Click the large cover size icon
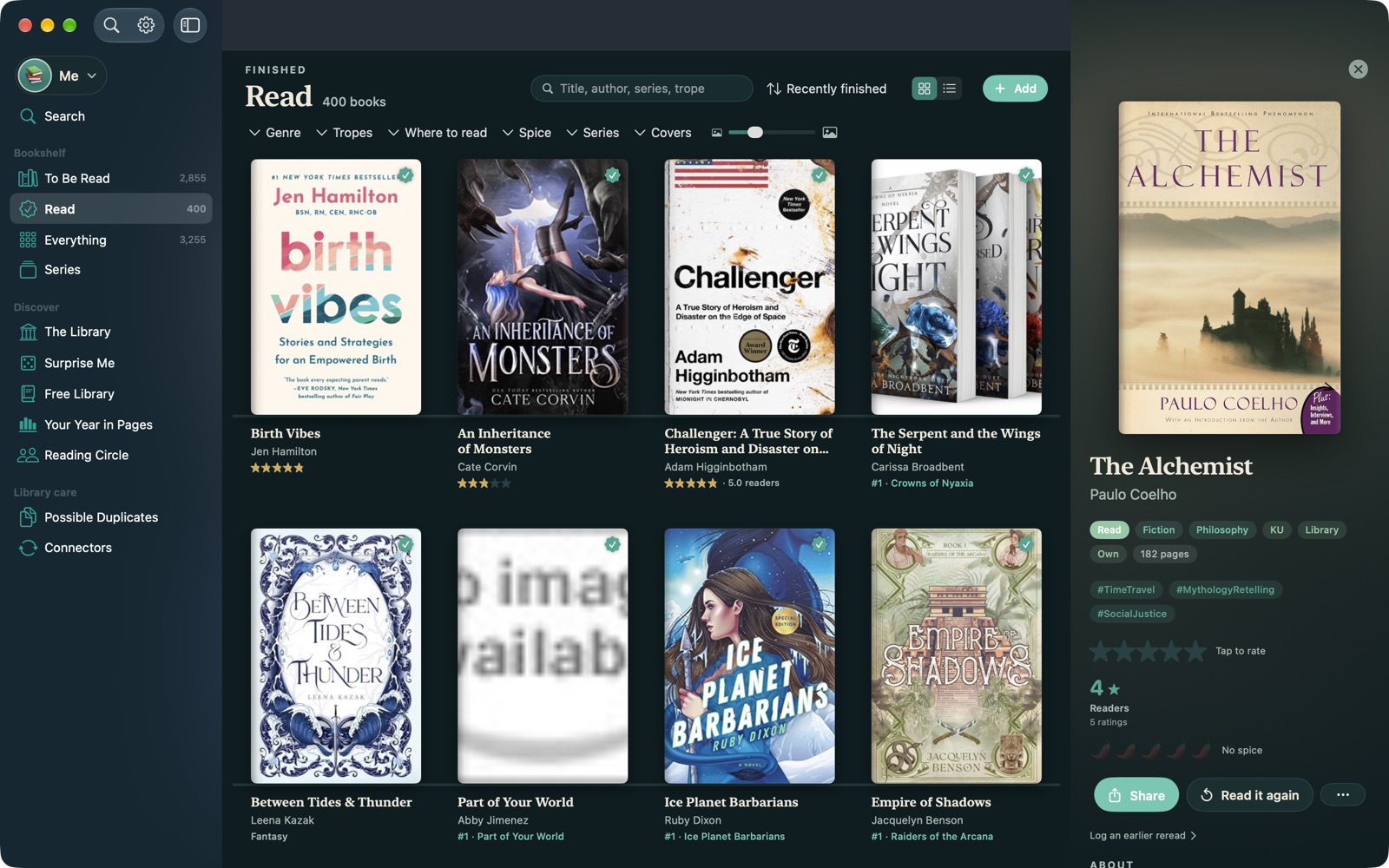This screenshot has width=1389, height=868. click(x=830, y=133)
